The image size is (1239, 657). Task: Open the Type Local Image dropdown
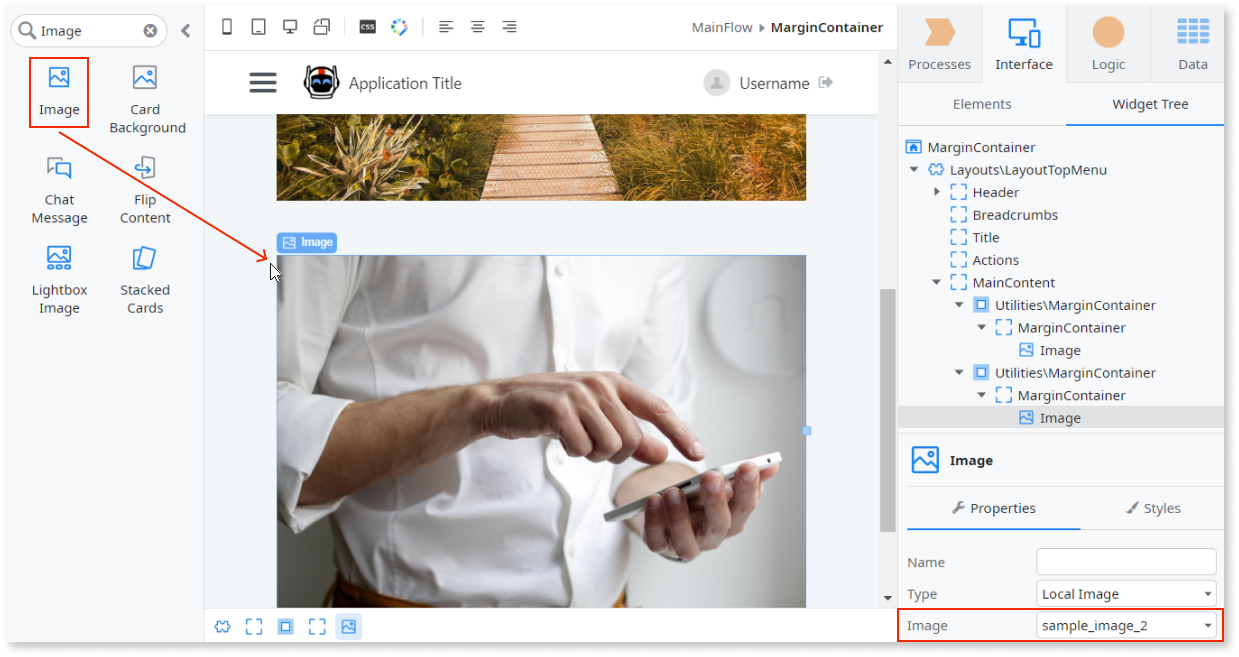(1126, 594)
